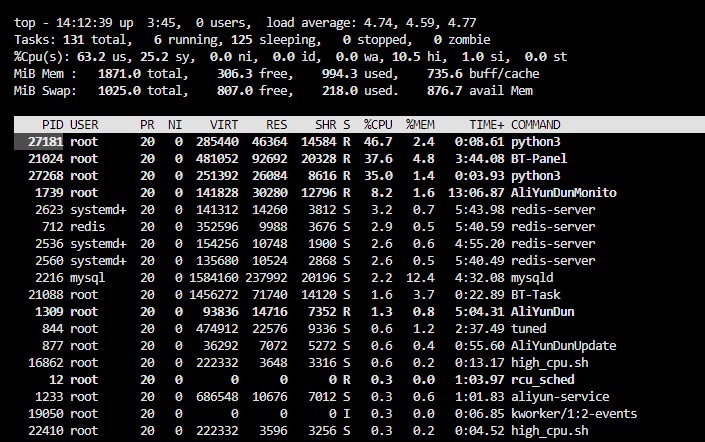Click the rcu_sched command name
Image resolution: width=705 pixels, height=442 pixels.
(x=542, y=380)
